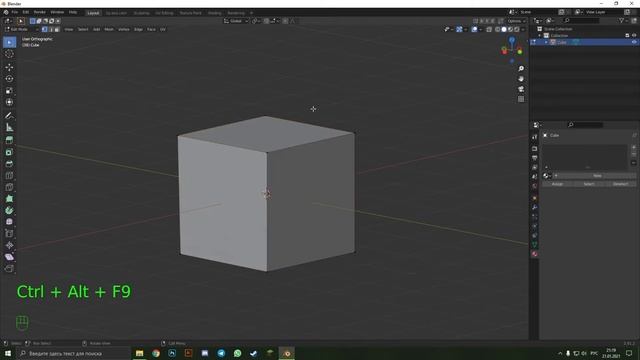
Task: Open the viewport shading options dropdown arrow
Action: tap(523, 29)
